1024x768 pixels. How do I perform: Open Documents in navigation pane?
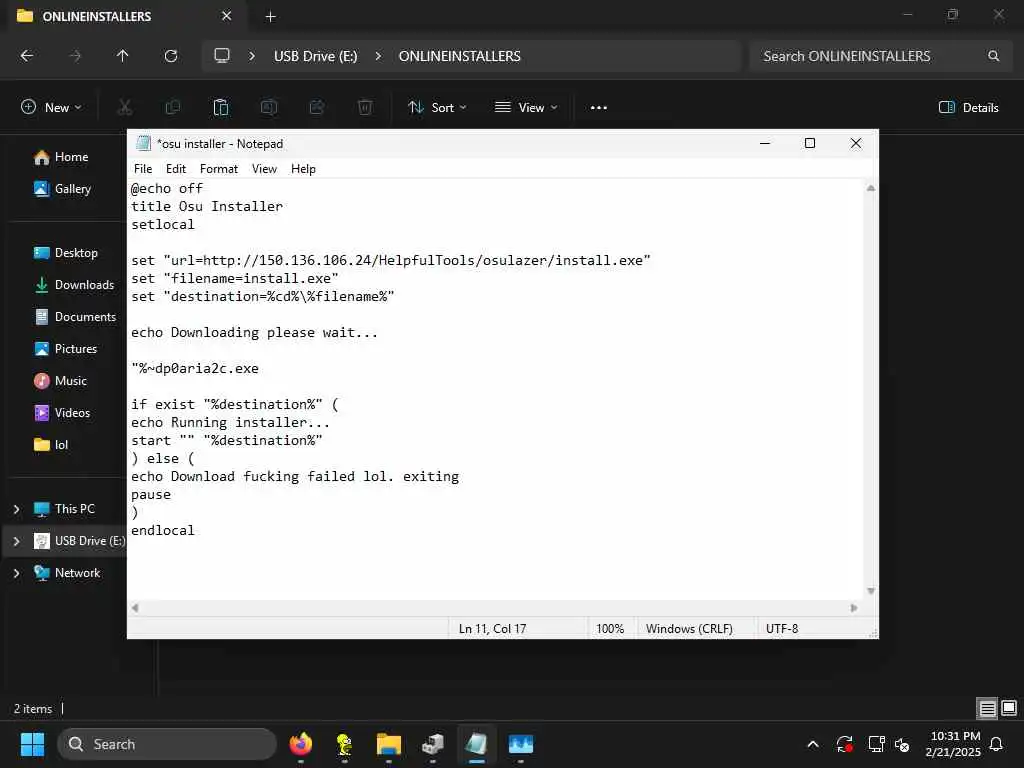coord(76,317)
